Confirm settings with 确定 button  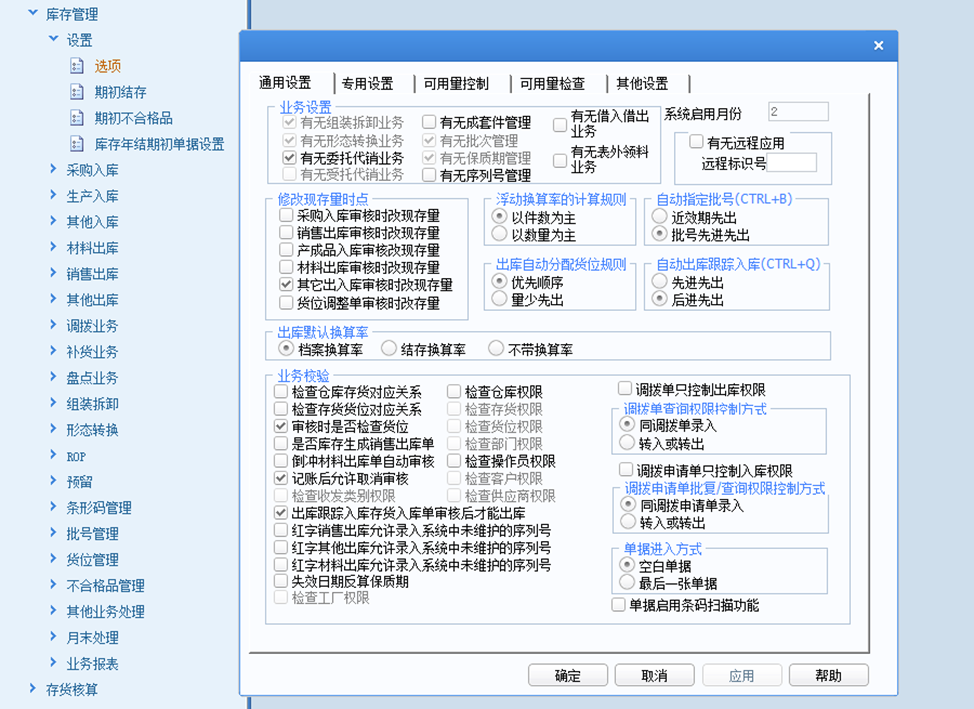click(x=568, y=675)
